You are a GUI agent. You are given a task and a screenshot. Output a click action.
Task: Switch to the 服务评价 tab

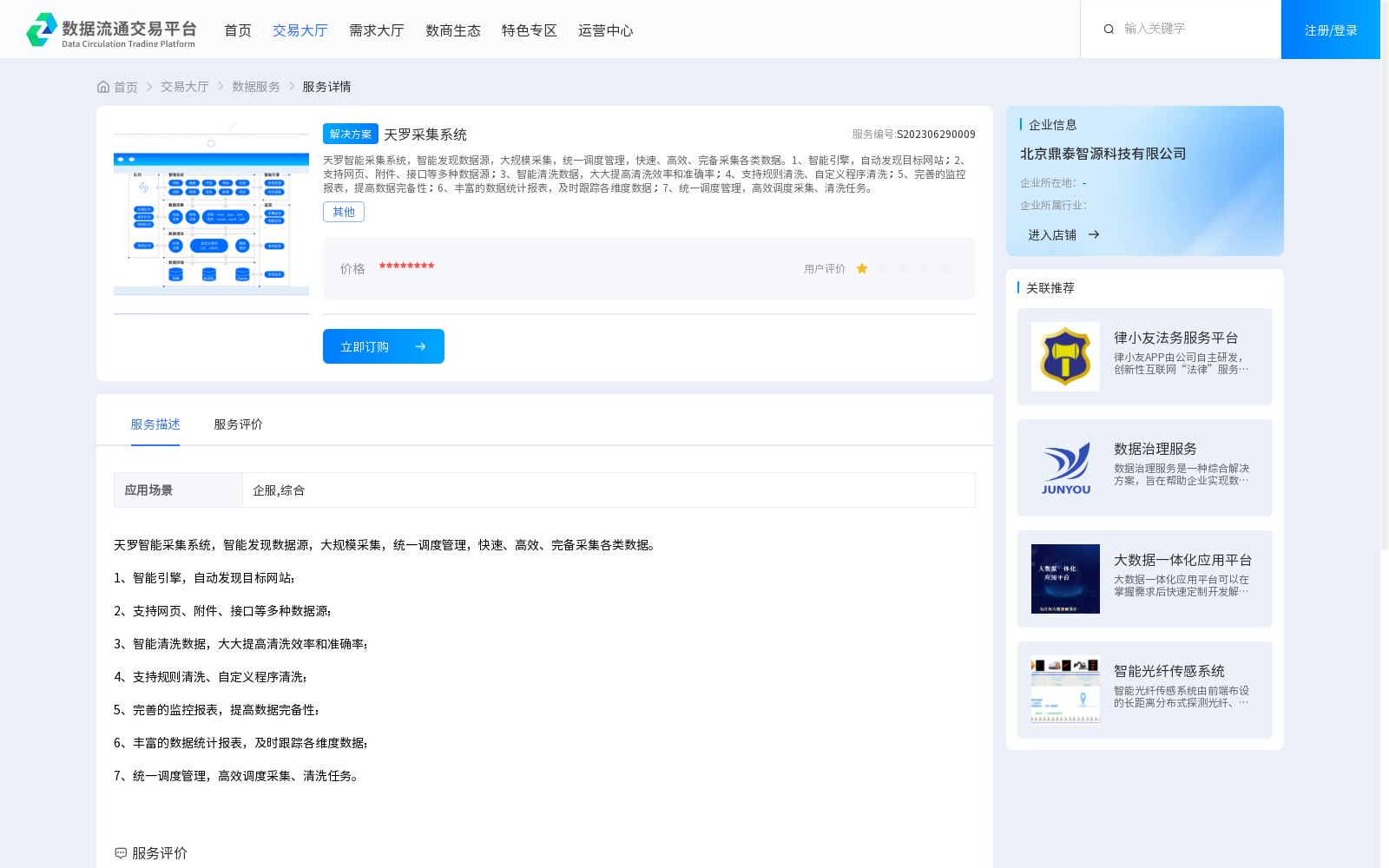pyautogui.click(x=238, y=424)
